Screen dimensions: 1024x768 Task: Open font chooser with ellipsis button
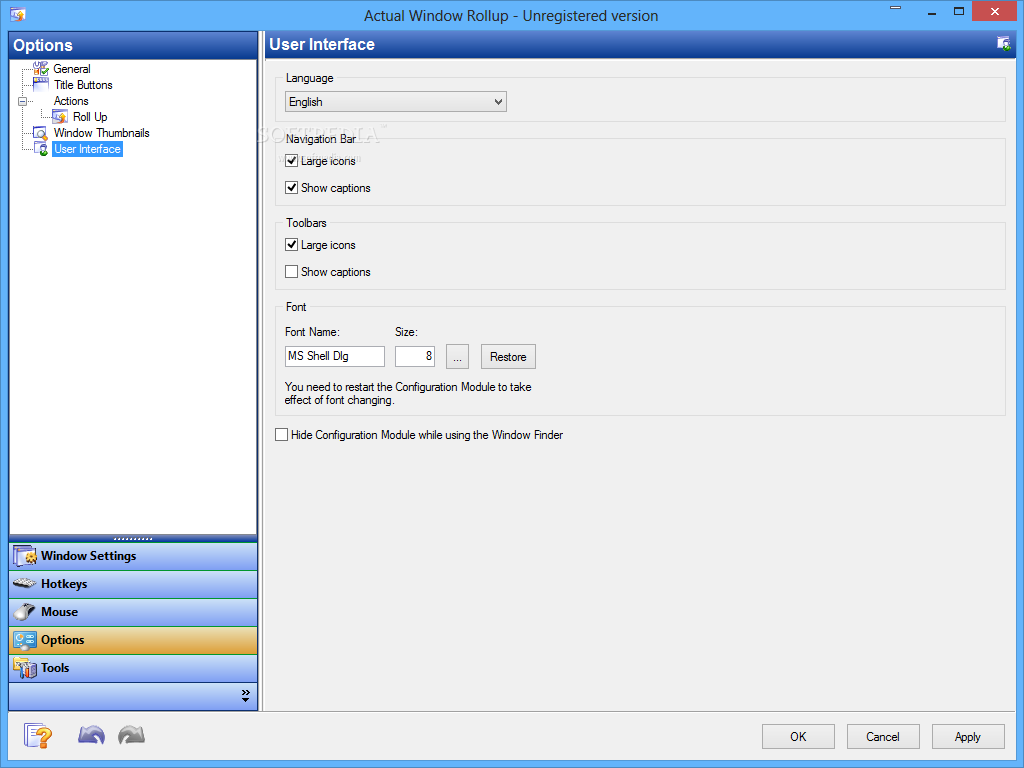click(457, 357)
